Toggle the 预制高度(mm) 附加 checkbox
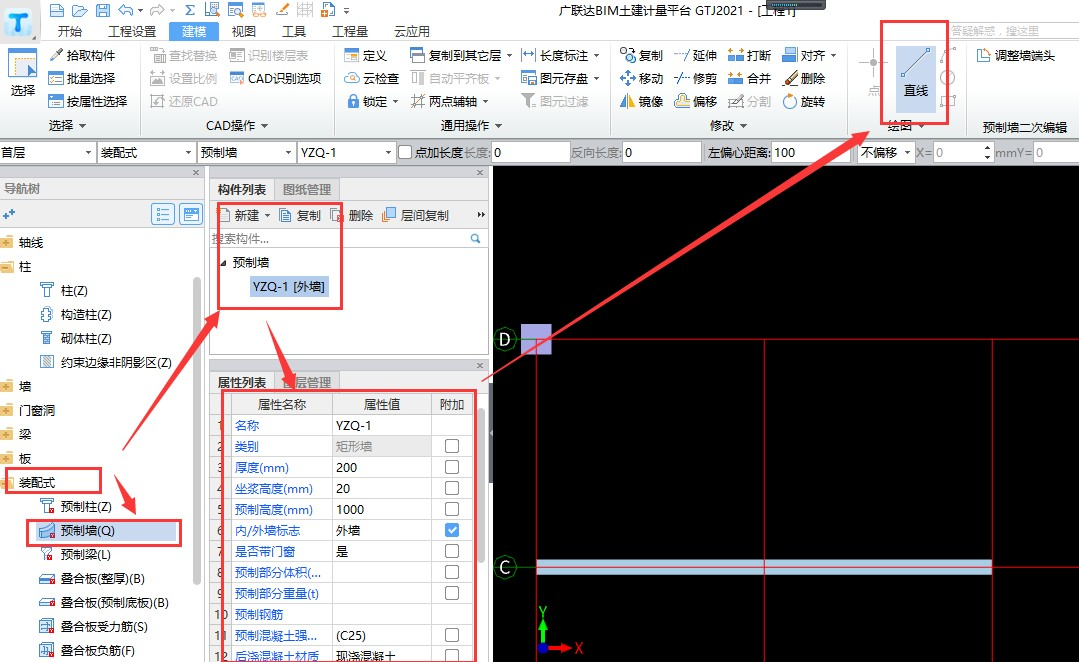Image resolution: width=1079 pixels, height=662 pixels. [x=451, y=509]
